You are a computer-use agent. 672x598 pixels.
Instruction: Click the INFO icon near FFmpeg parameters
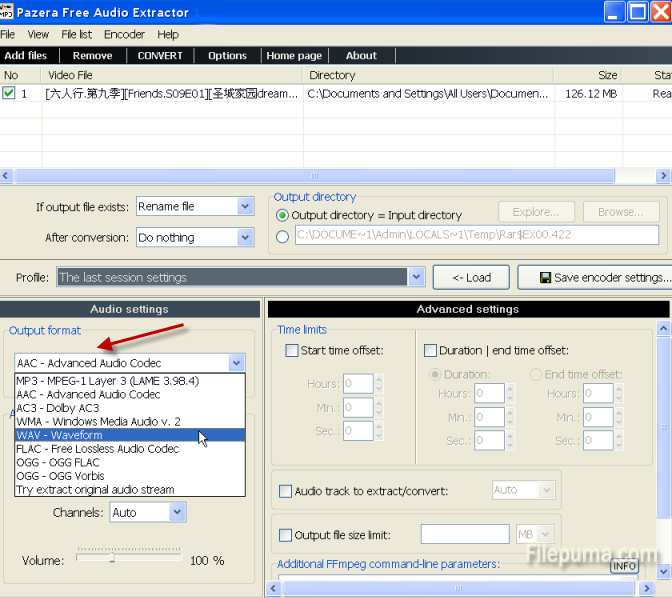click(624, 566)
